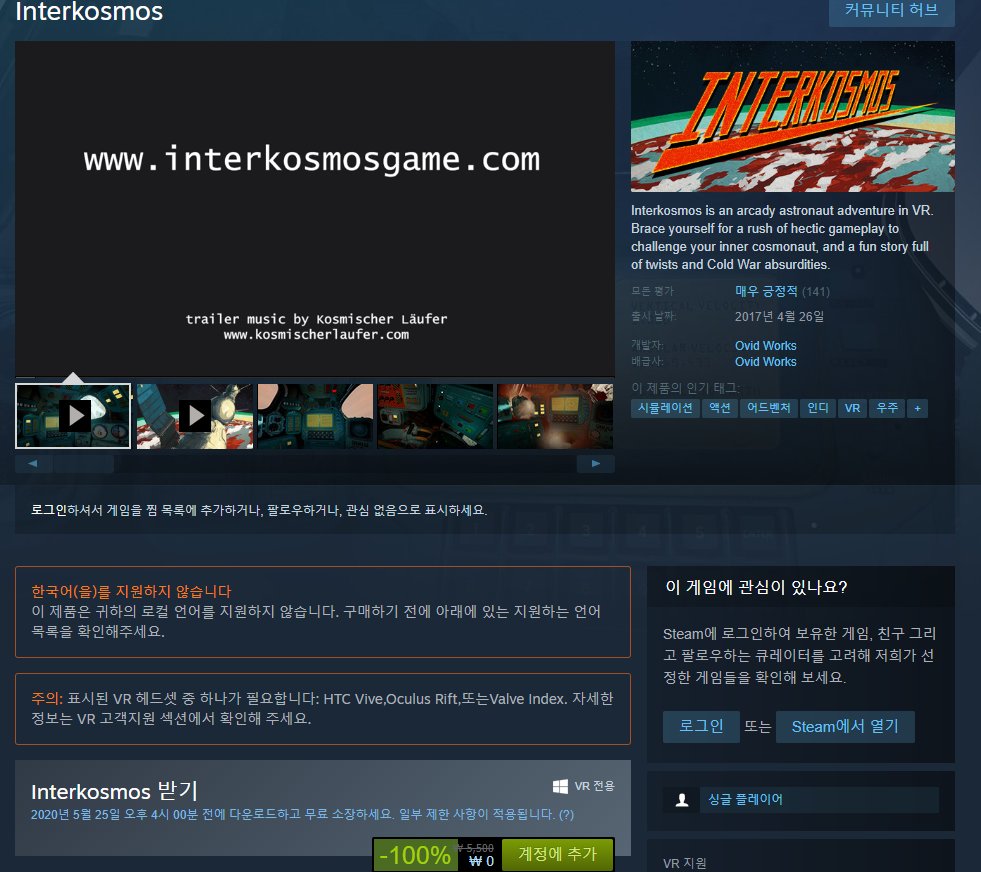Click the VR 지원 section label
The image size is (981, 872).
[684, 863]
